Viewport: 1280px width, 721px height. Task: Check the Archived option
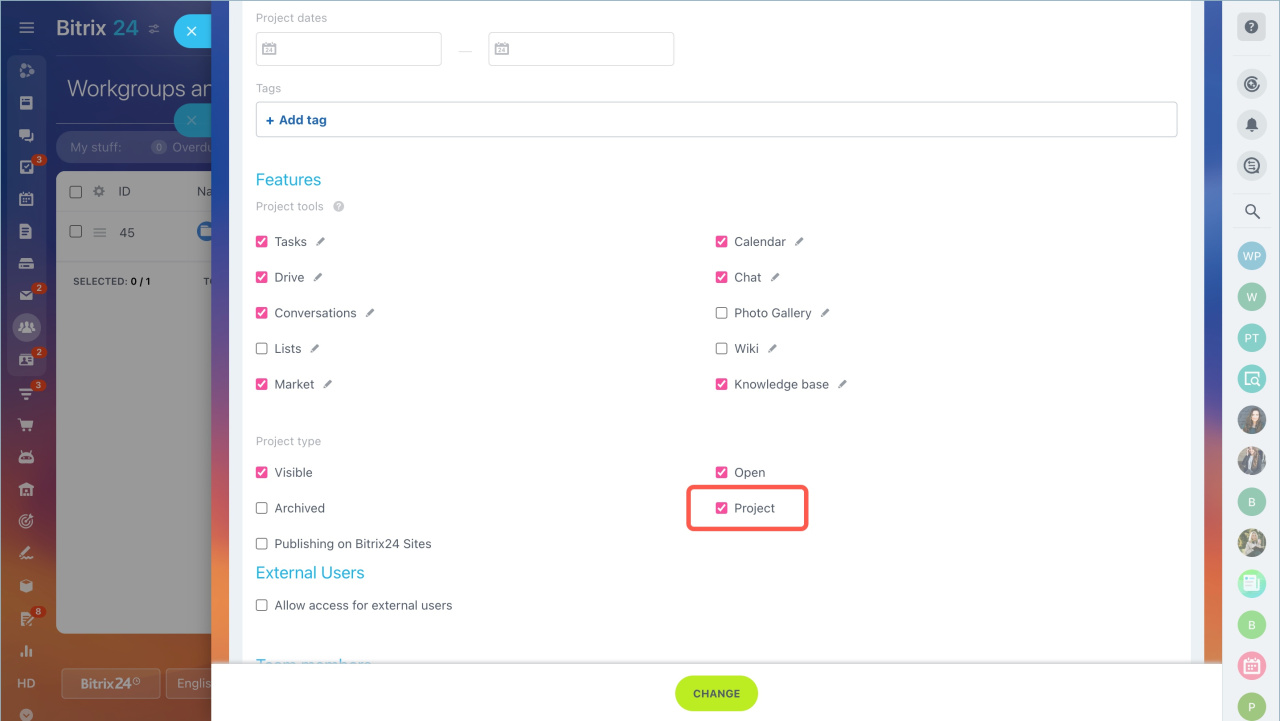click(262, 508)
